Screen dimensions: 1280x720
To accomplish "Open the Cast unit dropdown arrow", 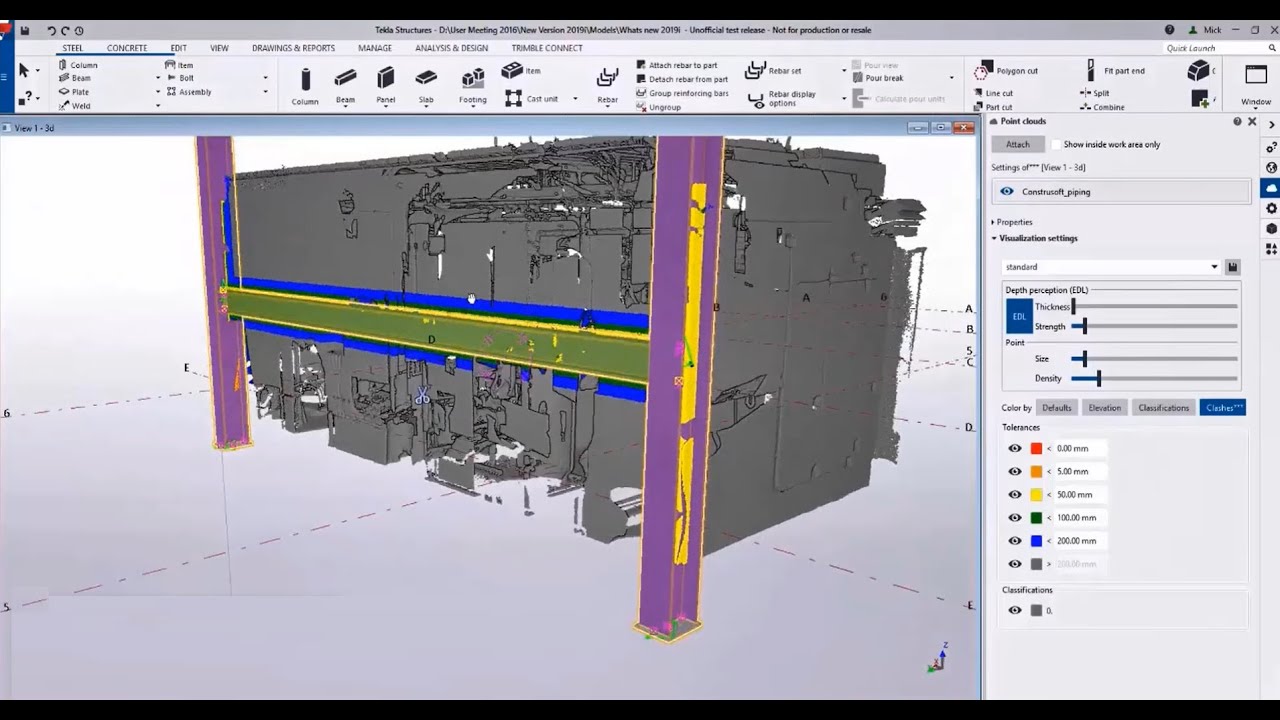I will 575,98.
